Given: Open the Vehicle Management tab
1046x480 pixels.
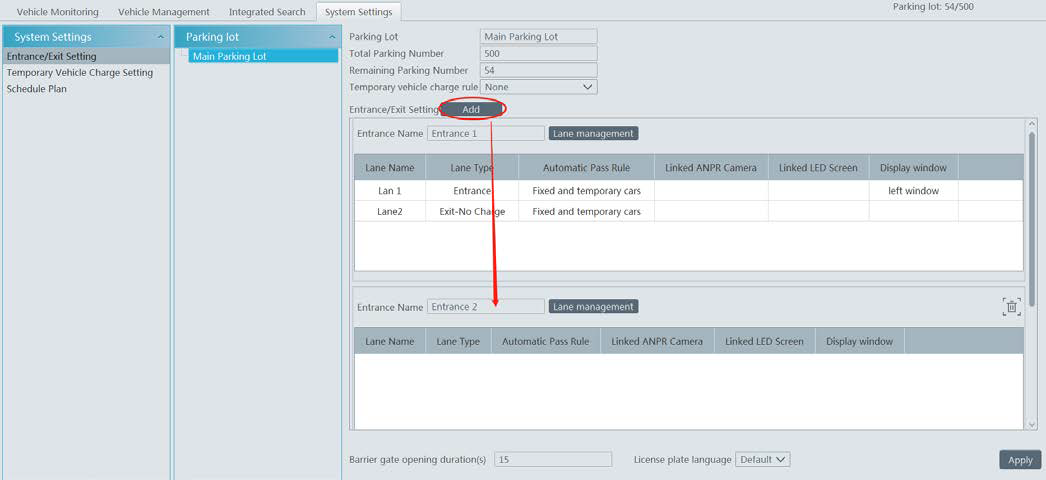Looking at the screenshot, I should coord(163,12).
